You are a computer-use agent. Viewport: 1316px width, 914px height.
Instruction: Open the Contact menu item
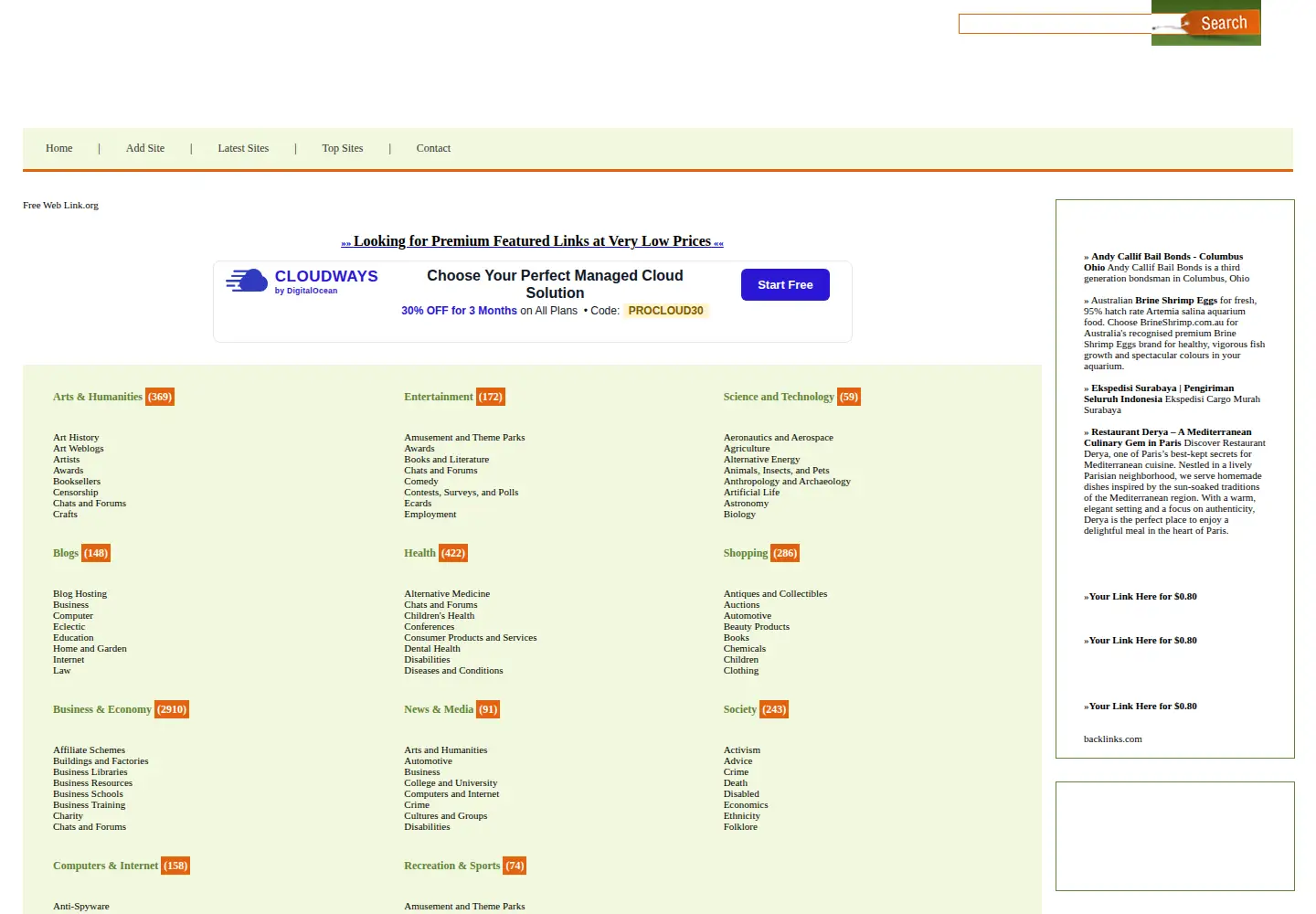click(x=433, y=148)
